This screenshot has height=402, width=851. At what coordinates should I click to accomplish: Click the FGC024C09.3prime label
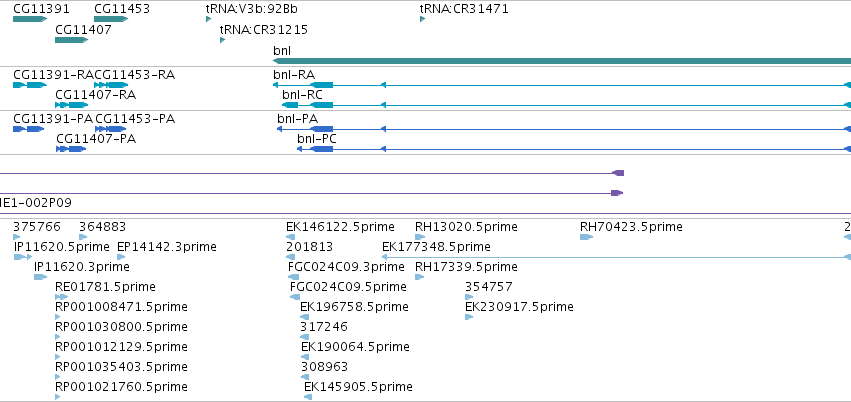[x=346, y=267]
